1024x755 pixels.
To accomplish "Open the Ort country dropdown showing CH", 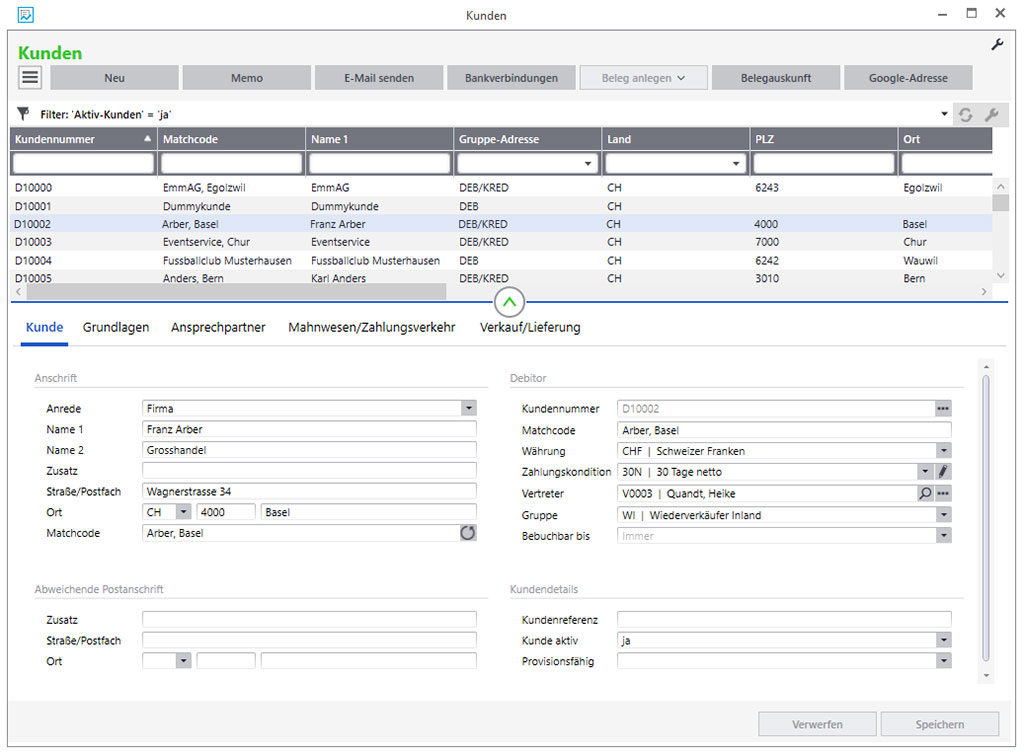I will tap(184, 512).
